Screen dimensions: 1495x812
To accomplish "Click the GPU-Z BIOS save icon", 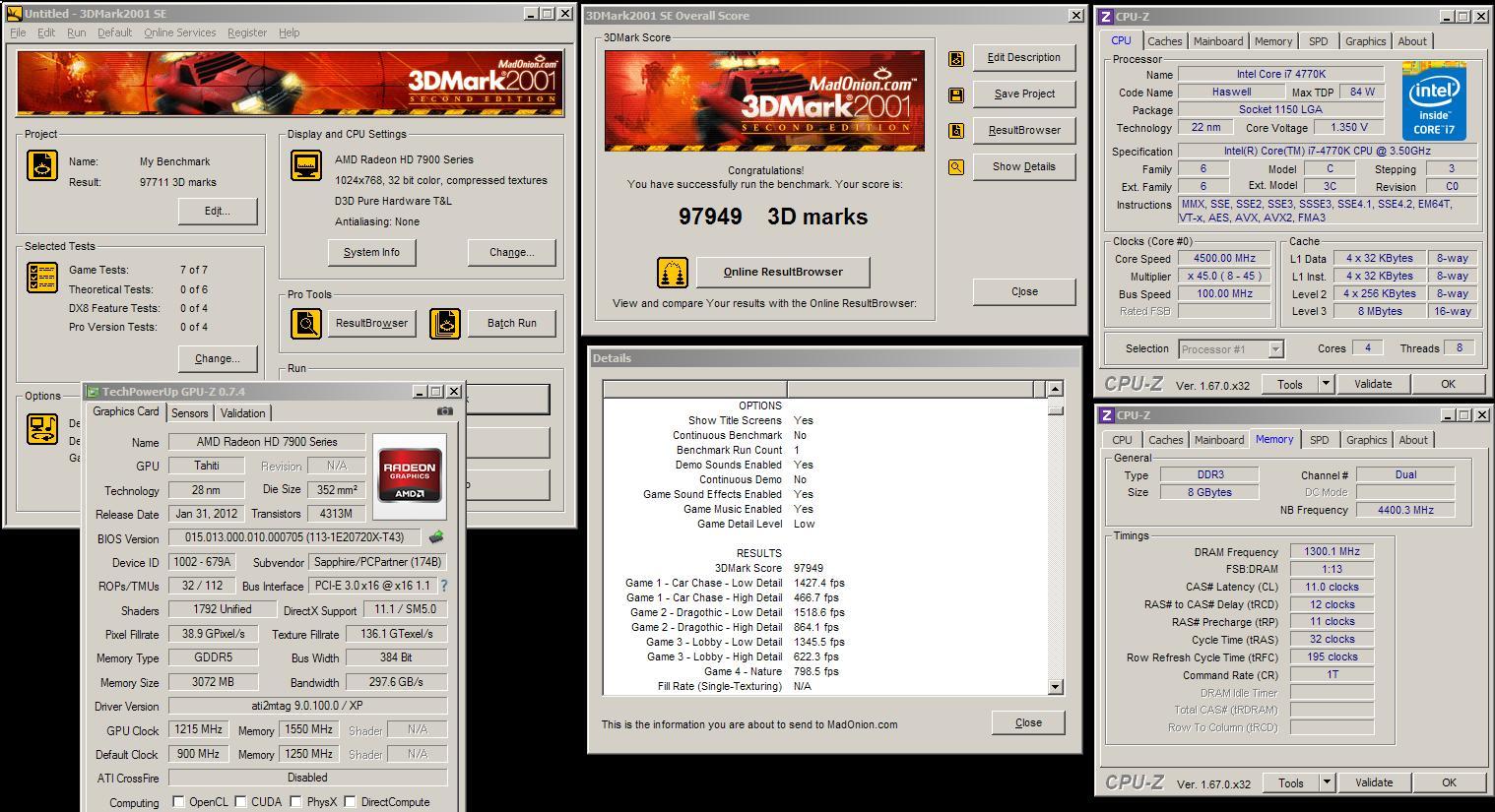I will tap(436, 537).
